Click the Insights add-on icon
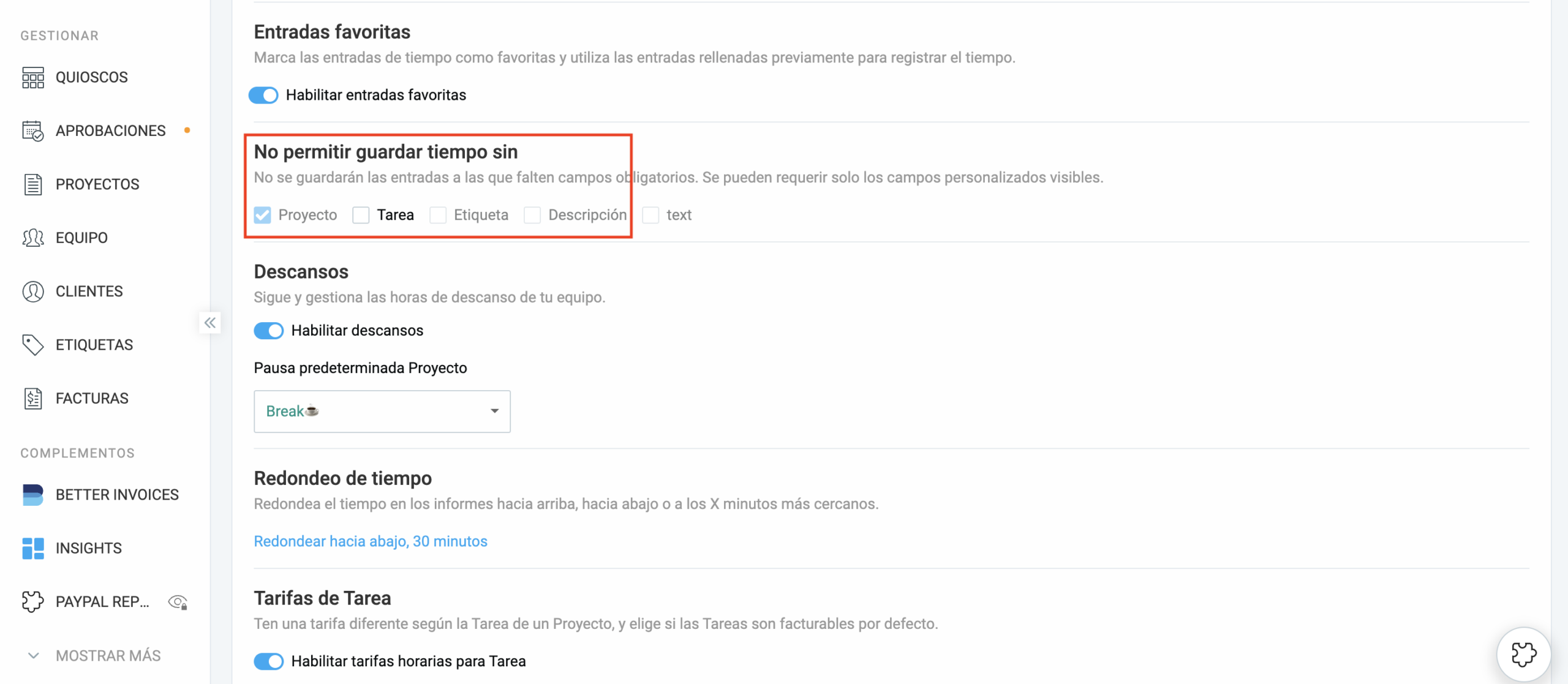The width and height of the screenshot is (1568, 684). (32, 548)
